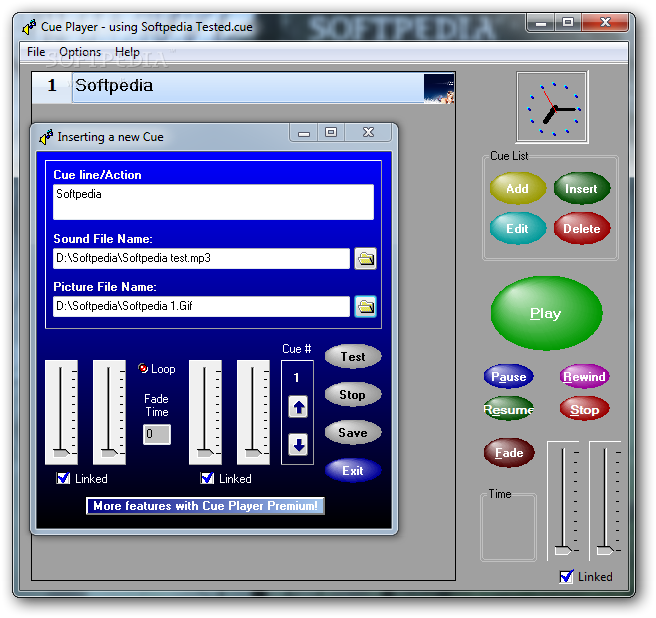Start playback with the big Play button

(546, 313)
